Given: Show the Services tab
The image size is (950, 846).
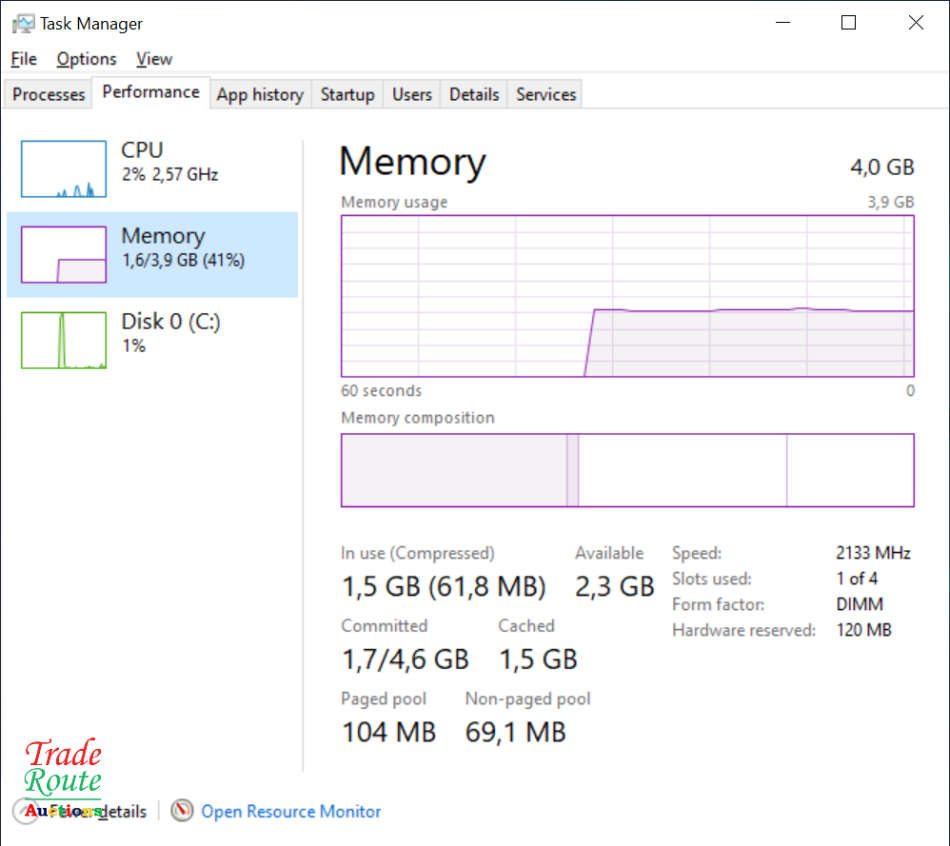Looking at the screenshot, I should point(545,94).
